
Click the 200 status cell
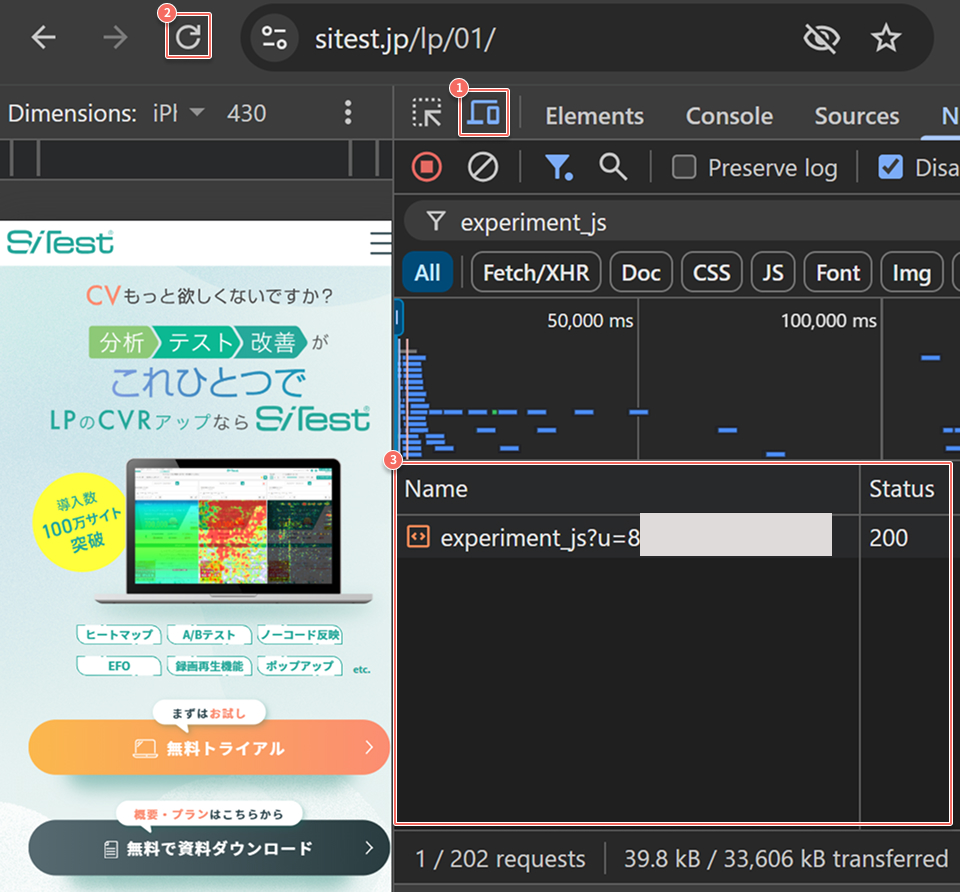coord(888,538)
